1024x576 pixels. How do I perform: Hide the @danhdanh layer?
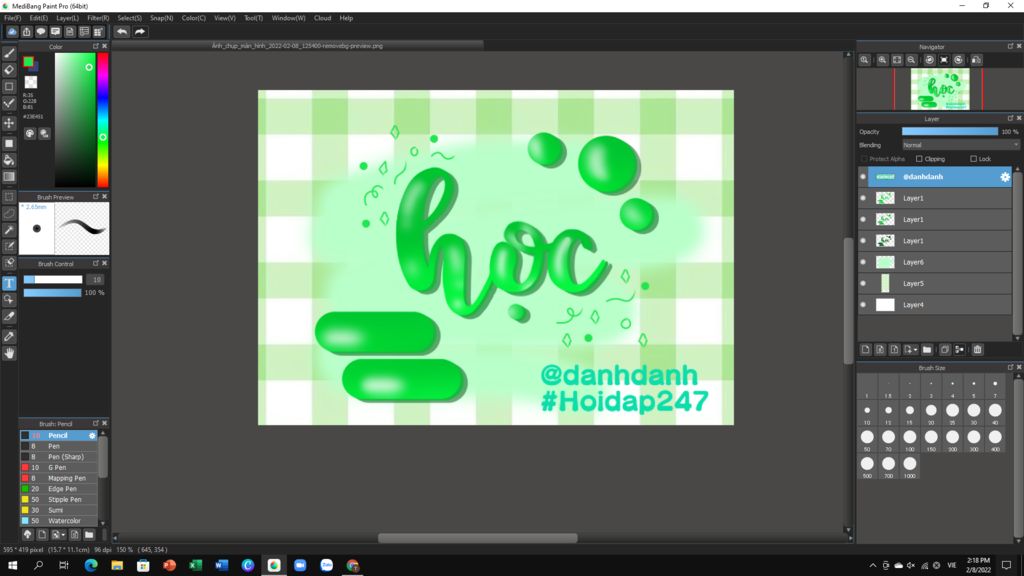(863, 177)
